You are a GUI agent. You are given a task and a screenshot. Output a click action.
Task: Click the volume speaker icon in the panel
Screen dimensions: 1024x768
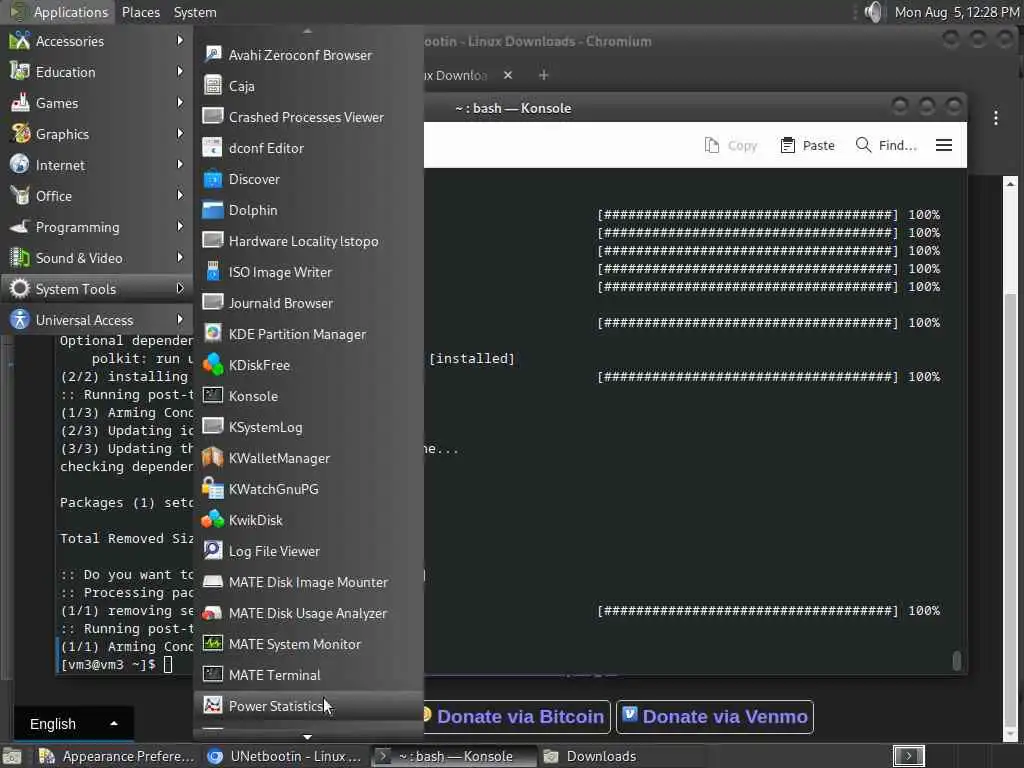(x=873, y=12)
